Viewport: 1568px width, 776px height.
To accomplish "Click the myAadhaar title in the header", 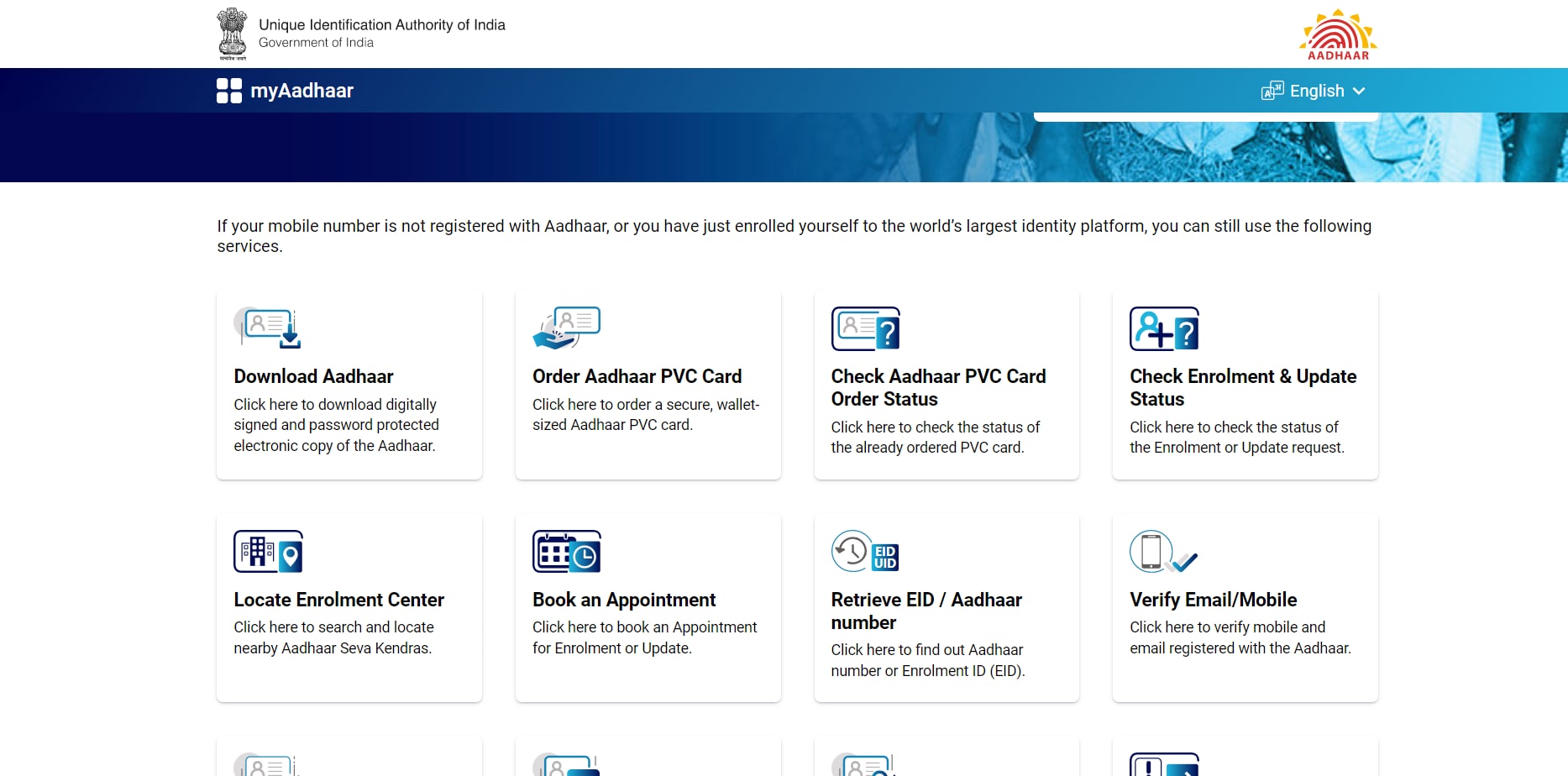I will [x=302, y=91].
